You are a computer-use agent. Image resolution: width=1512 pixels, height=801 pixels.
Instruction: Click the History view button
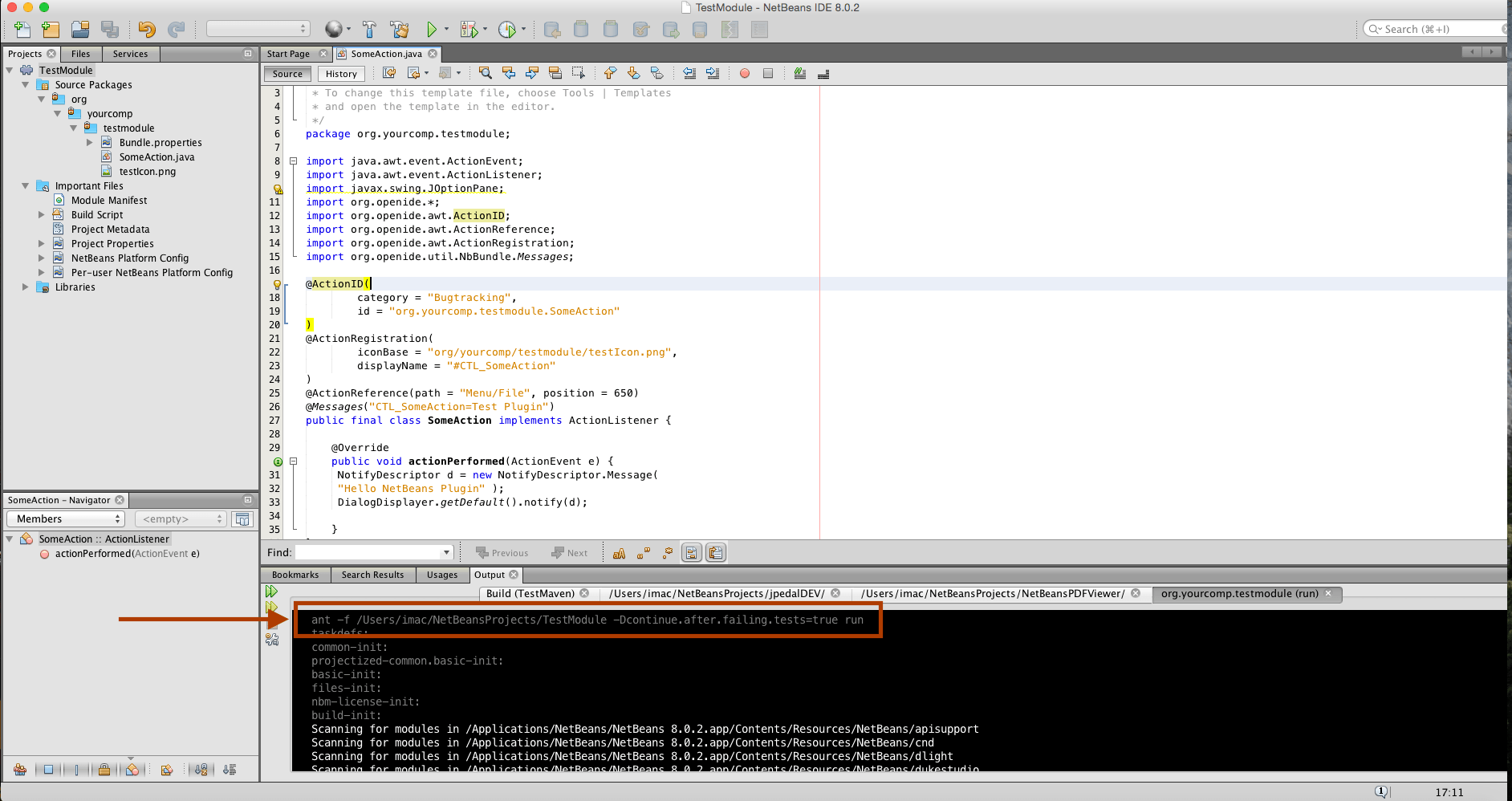(341, 74)
